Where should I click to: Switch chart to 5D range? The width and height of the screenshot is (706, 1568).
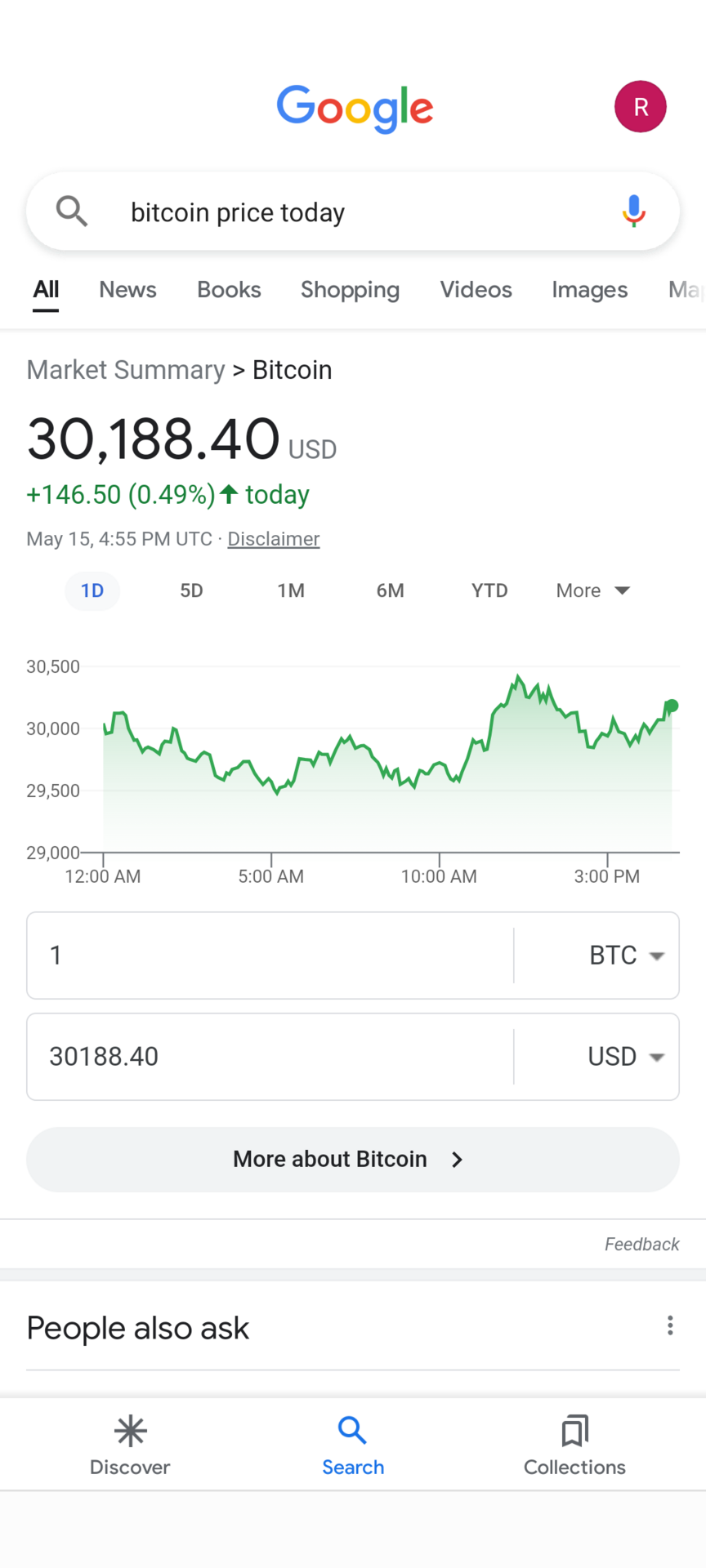[191, 590]
